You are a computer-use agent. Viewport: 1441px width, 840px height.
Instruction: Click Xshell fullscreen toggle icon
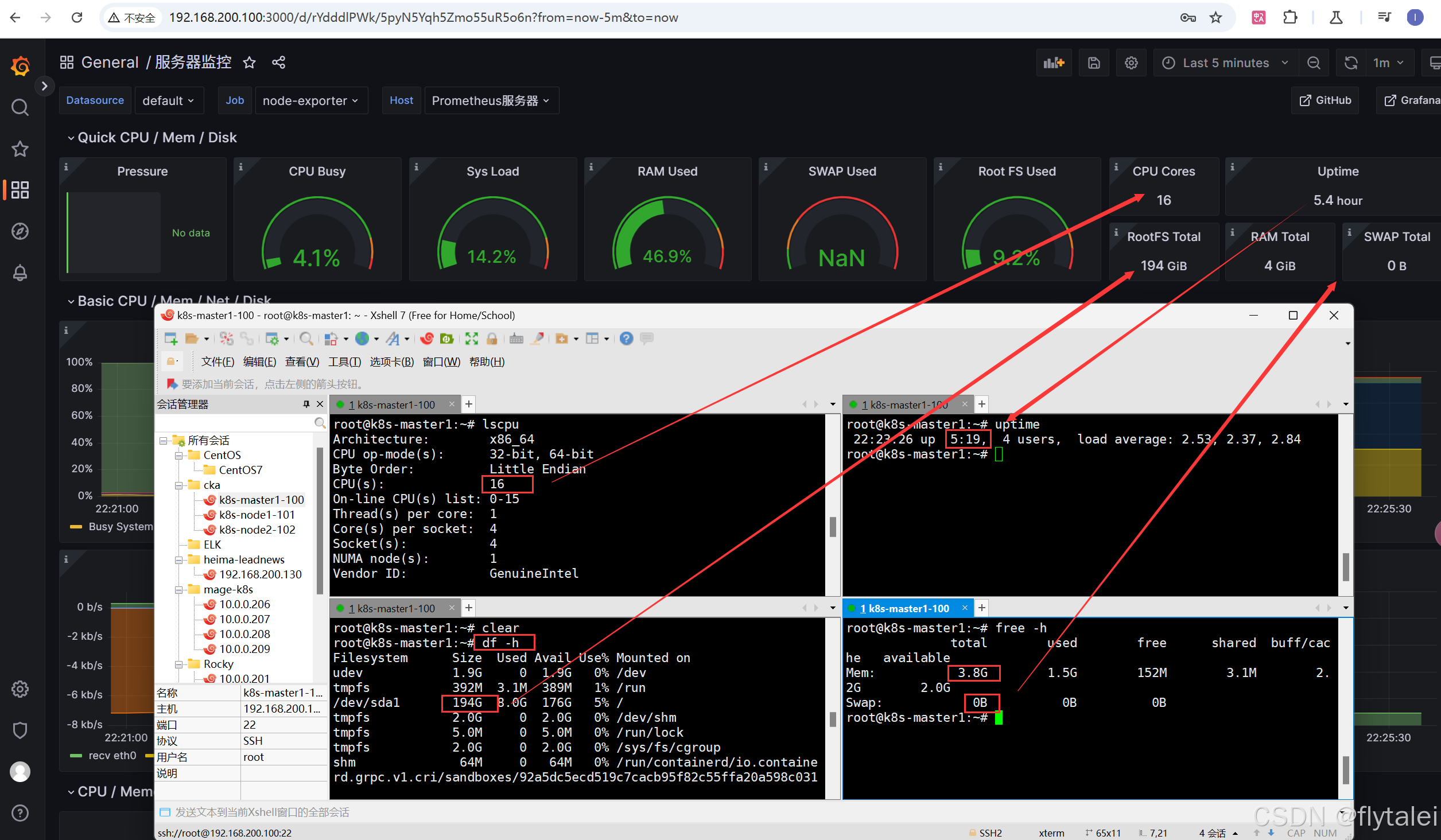tap(471, 339)
